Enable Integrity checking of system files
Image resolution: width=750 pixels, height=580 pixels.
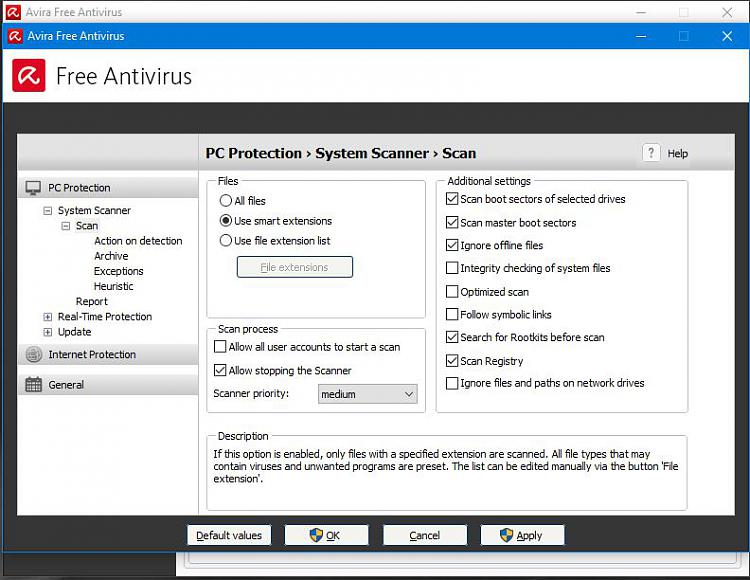(452, 268)
